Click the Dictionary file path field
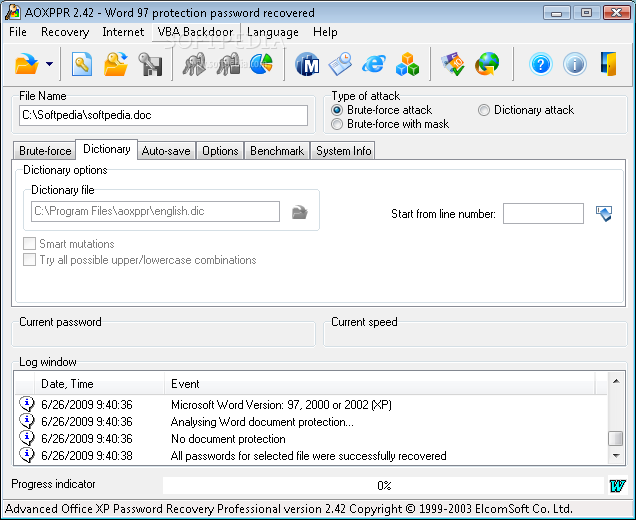Screen dimensions: 636x520 [x=155, y=211]
